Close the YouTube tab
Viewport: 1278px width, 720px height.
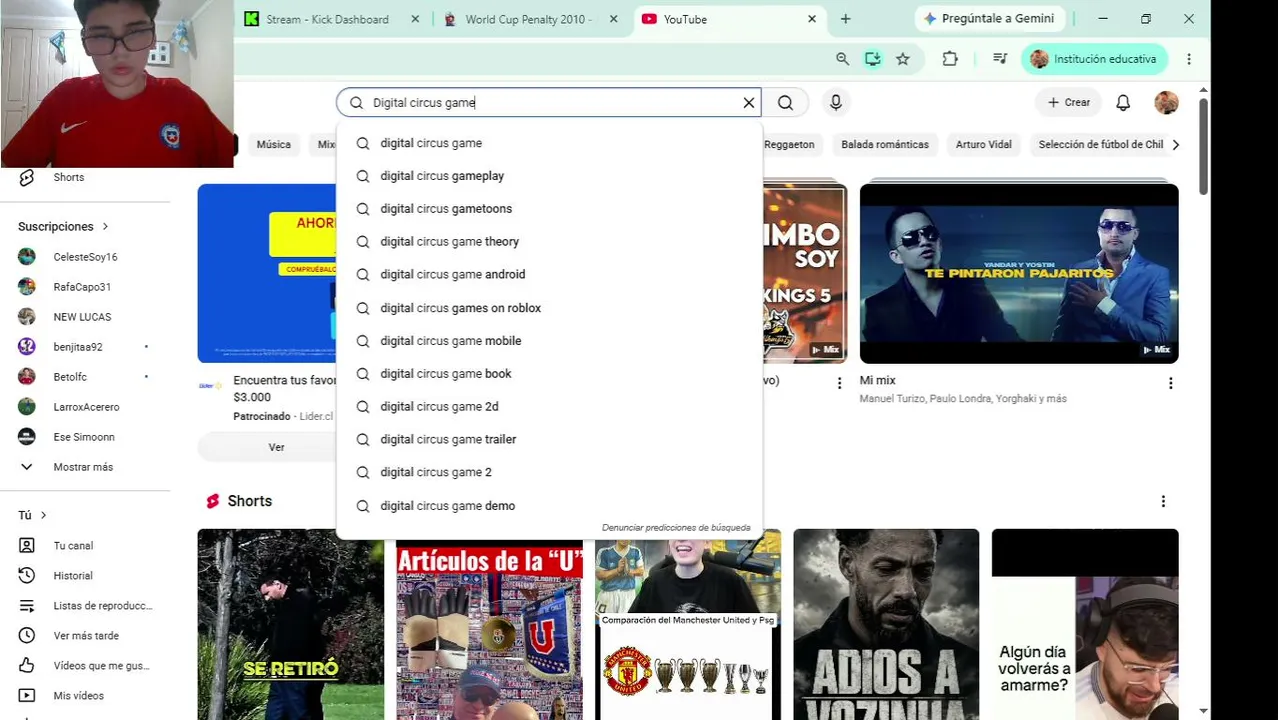(x=812, y=19)
